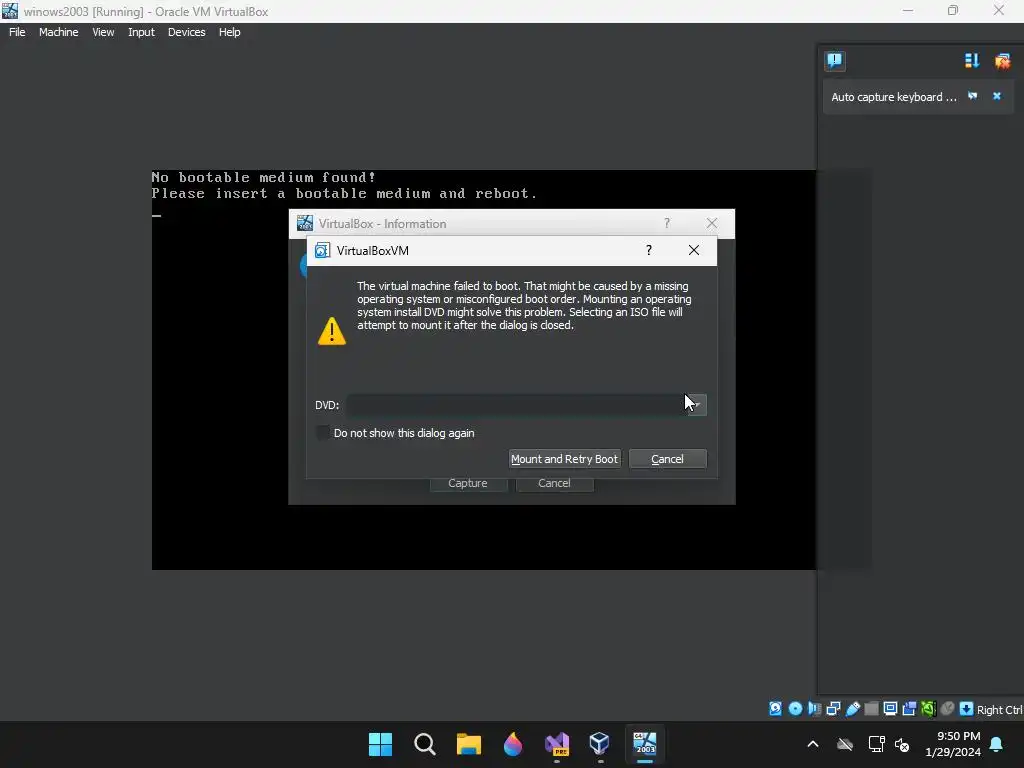Select the Auto capture keyboard notification text
1024x768 pixels.
pyautogui.click(x=893, y=97)
